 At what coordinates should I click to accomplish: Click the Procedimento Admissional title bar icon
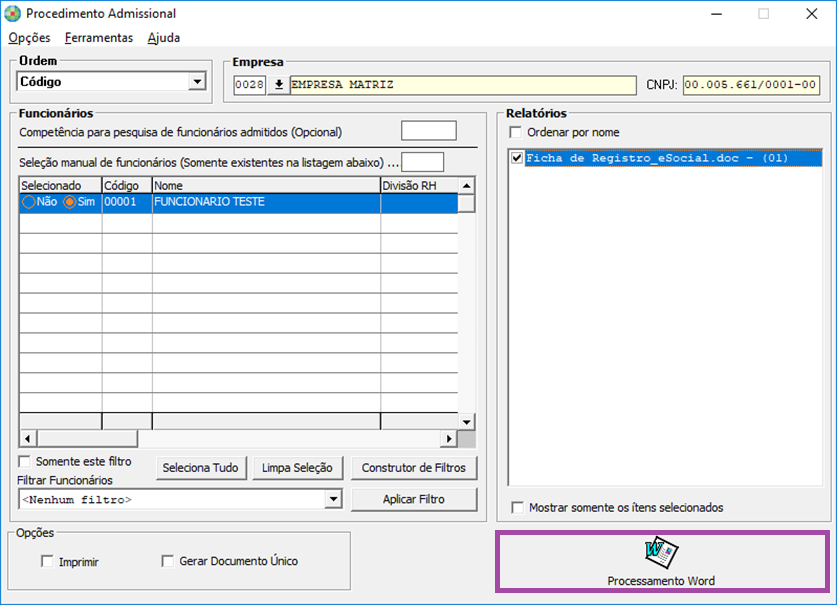point(13,13)
